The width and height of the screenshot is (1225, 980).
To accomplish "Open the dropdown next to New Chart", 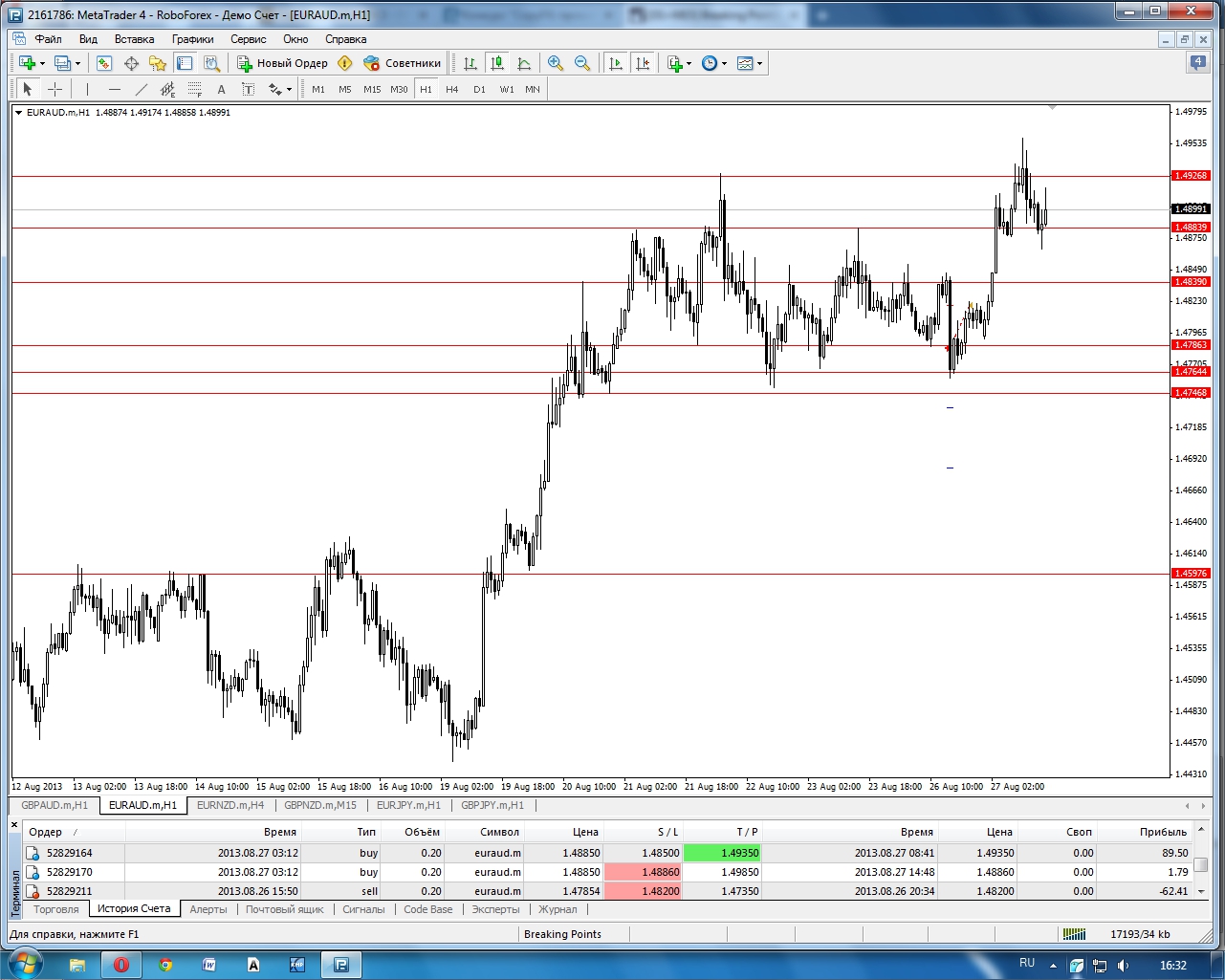I will click(x=42, y=64).
